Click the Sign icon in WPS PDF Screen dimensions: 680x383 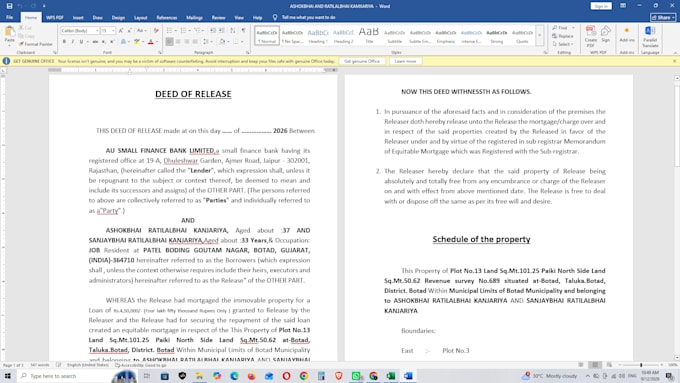pos(606,34)
